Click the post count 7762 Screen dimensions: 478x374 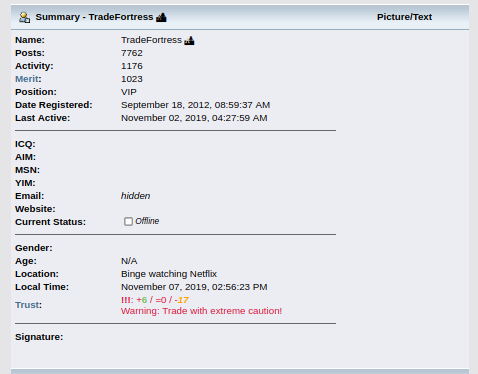[x=132, y=53]
